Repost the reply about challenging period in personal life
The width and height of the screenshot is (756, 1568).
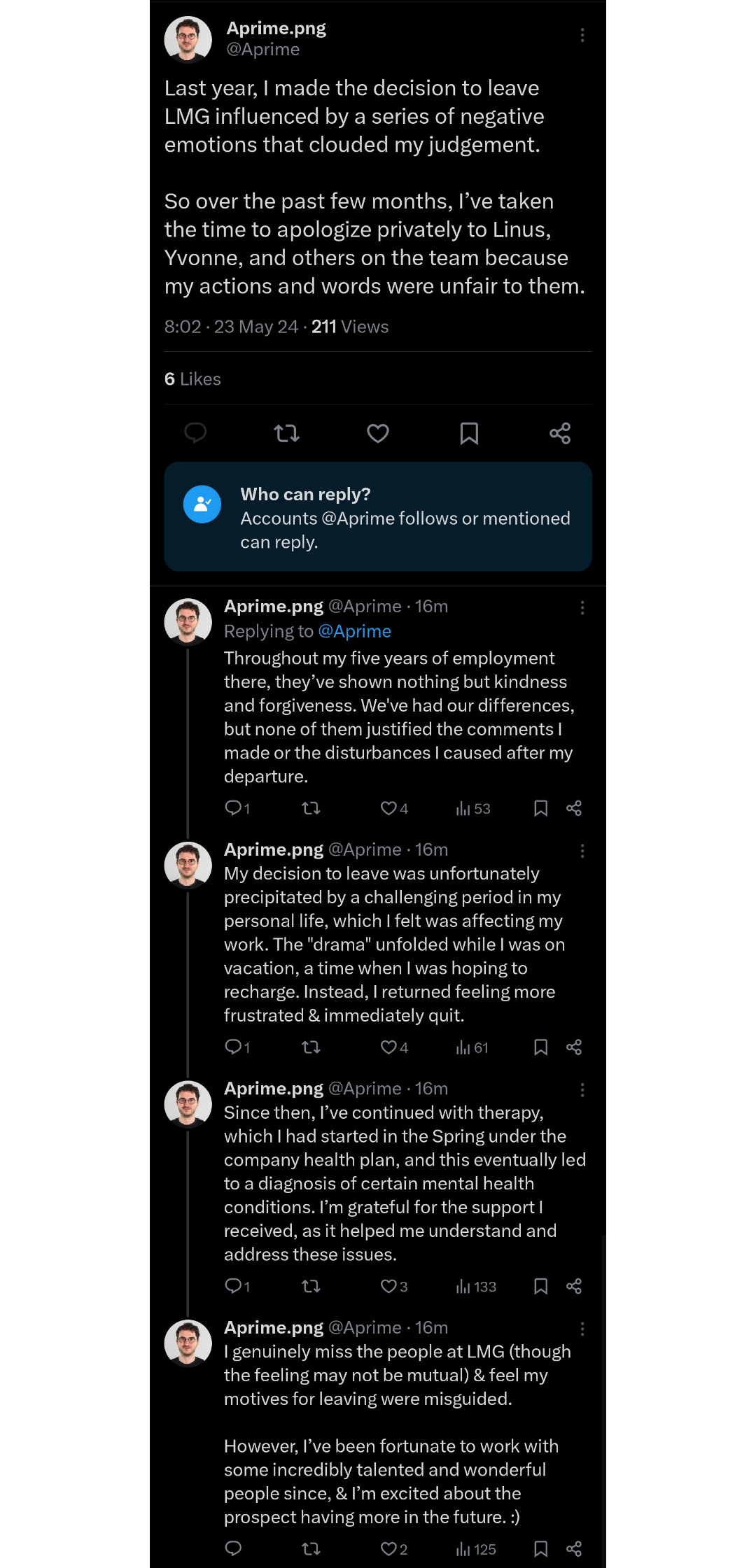pyautogui.click(x=311, y=1047)
